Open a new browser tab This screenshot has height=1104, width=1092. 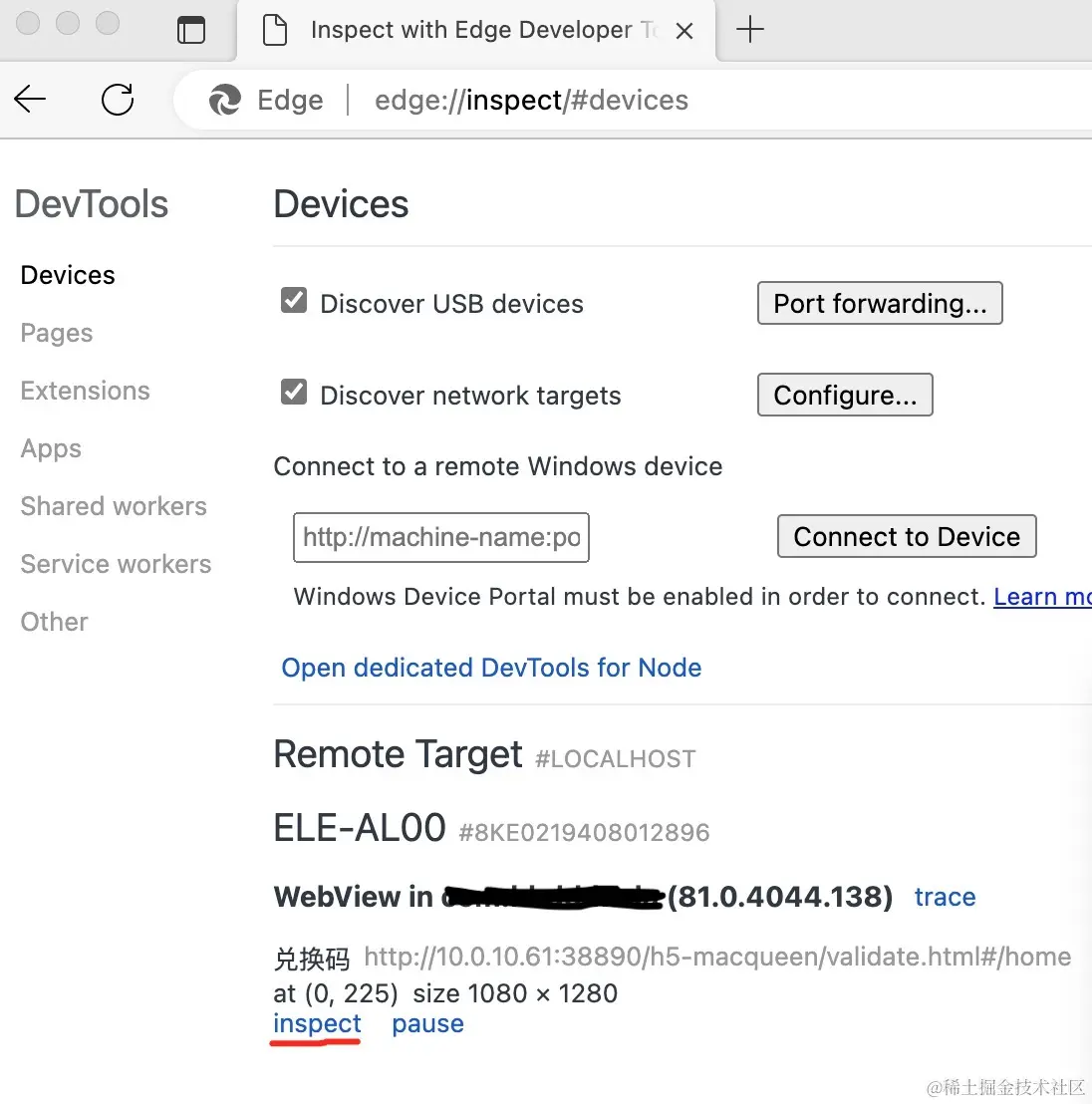point(749,30)
